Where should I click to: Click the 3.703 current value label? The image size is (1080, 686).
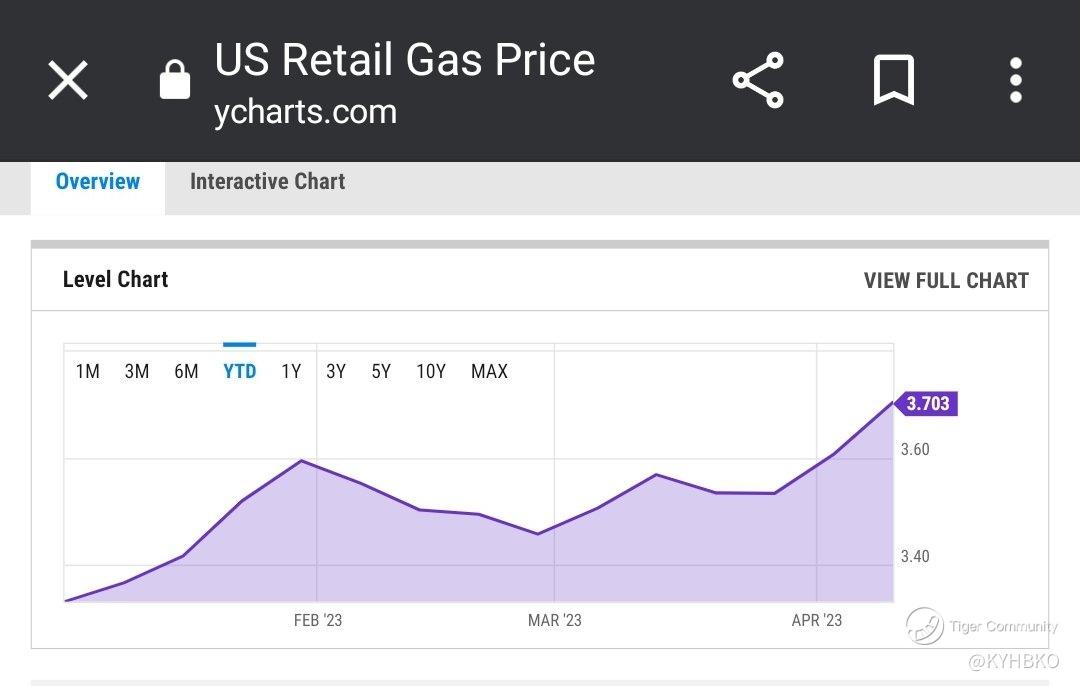click(927, 404)
